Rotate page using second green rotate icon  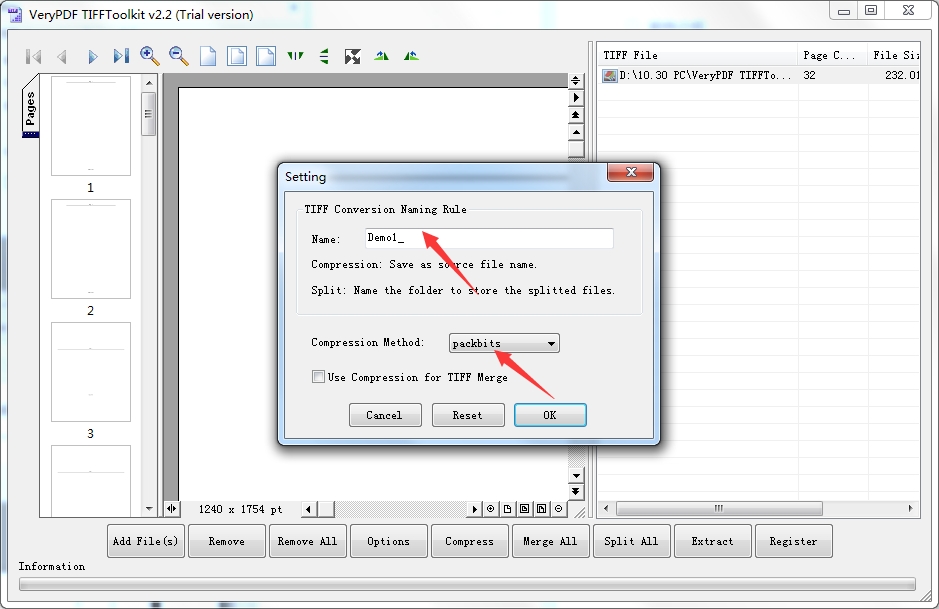click(x=411, y=56)
